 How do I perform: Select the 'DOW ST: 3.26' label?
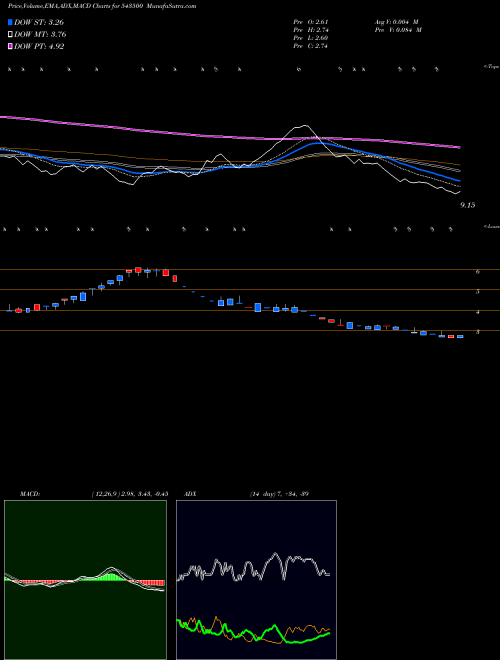39,22
